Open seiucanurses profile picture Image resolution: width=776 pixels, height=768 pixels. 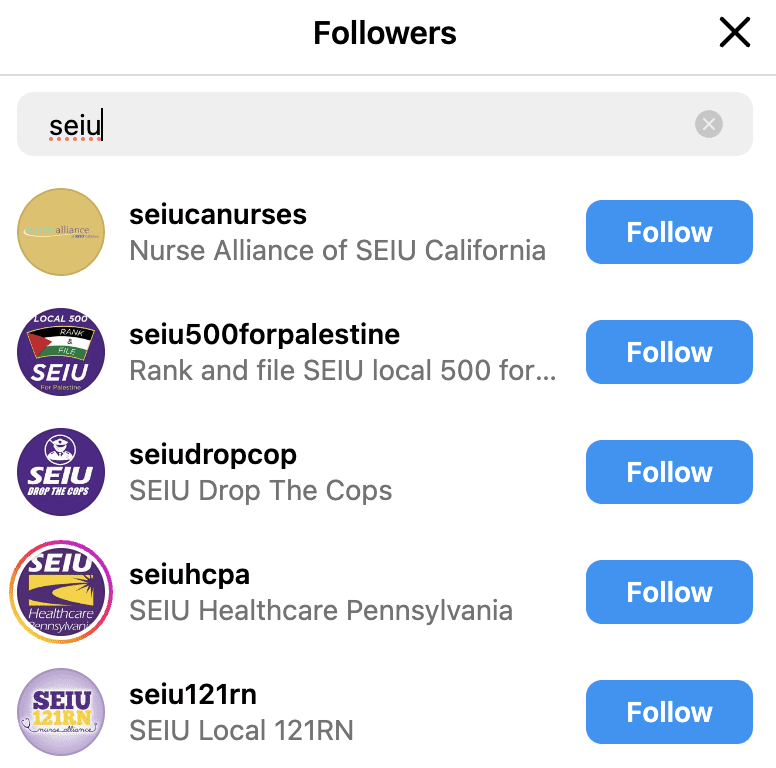pyautogui.click(x=61, y=232)
